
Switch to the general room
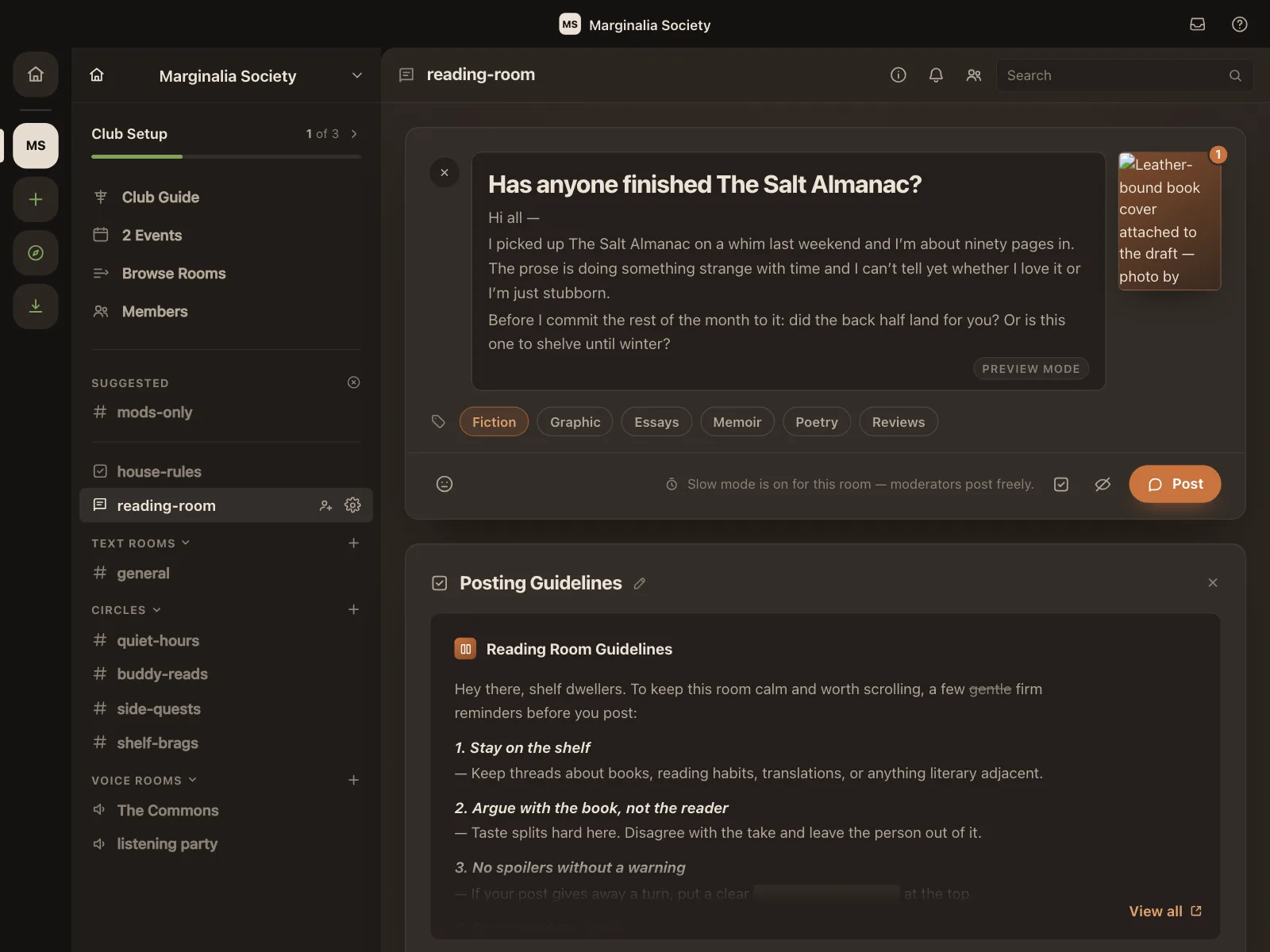[226, 573]
